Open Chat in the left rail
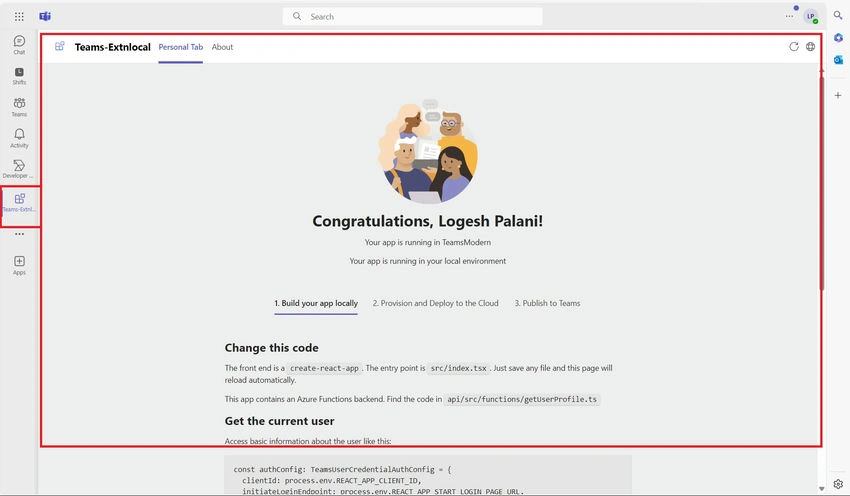The width and height of the screenshot is (850, 496). pos(19,45)
